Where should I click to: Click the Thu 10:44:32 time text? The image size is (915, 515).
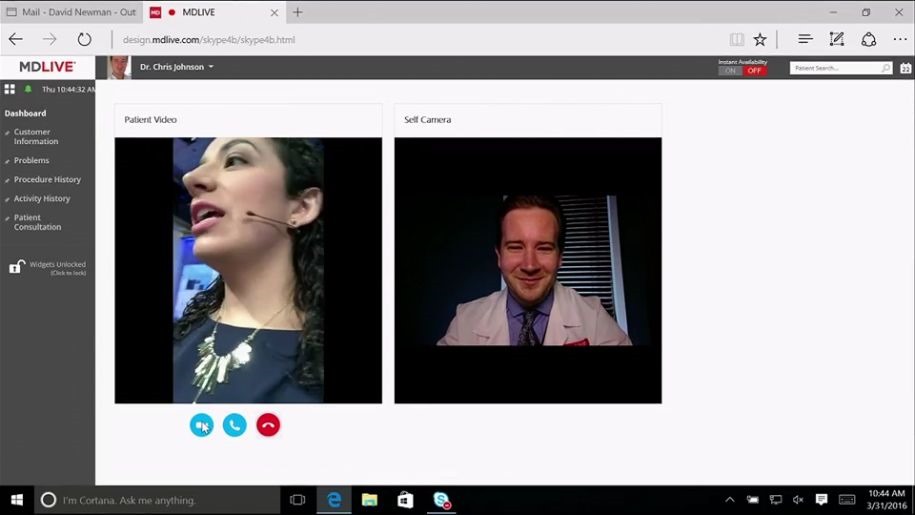click(68, 89)
